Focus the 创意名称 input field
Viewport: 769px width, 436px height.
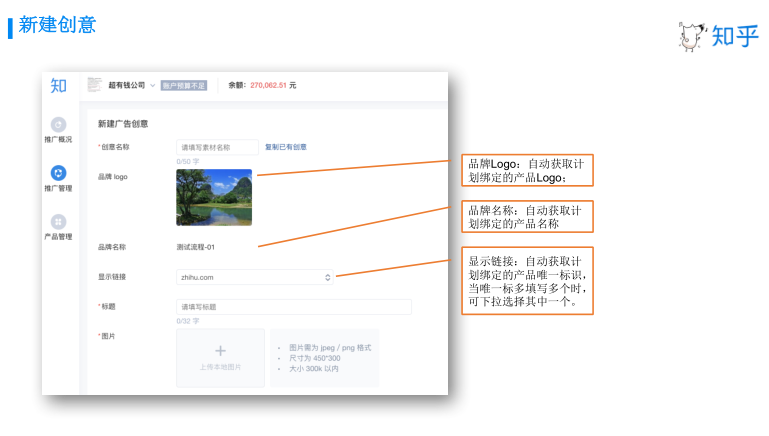217,147
